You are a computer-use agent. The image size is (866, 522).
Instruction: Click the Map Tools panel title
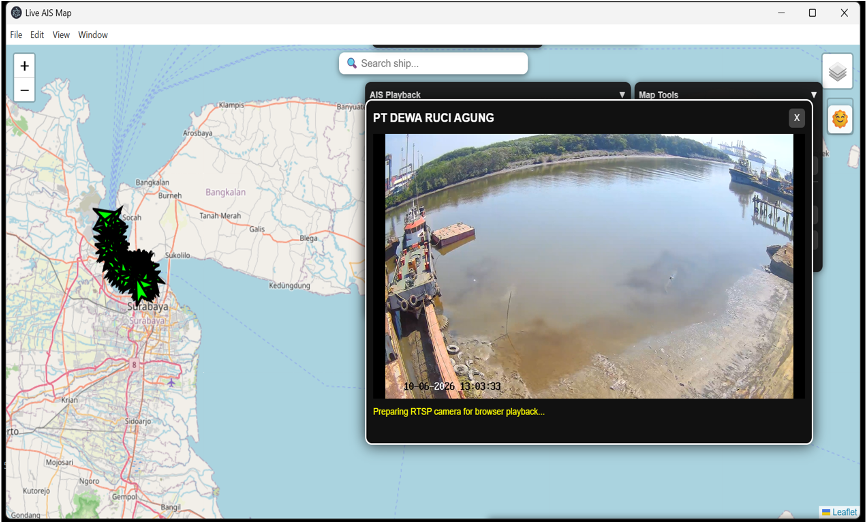pyautogui.click(x=658, y=94)
